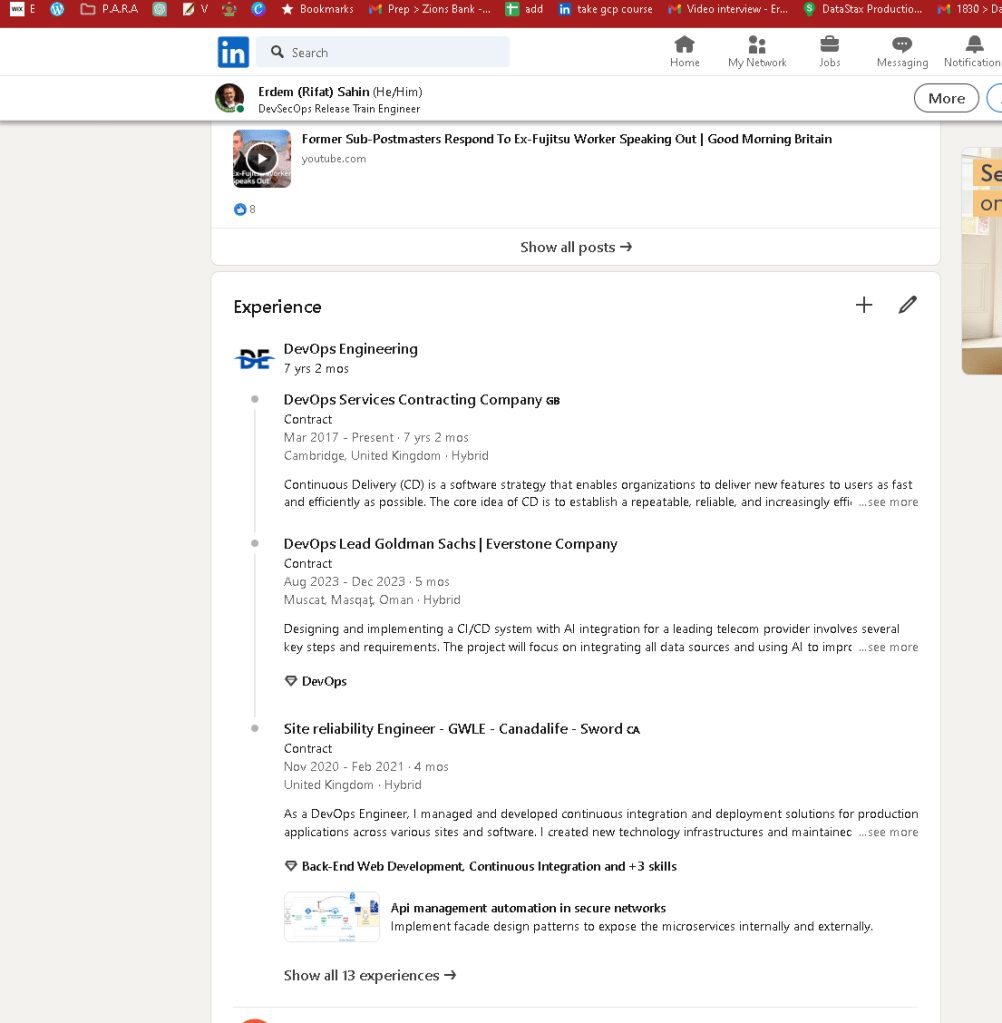Open the 'add' bookmark
This screenshot has height=1023, width=1002.
(524, 9)
